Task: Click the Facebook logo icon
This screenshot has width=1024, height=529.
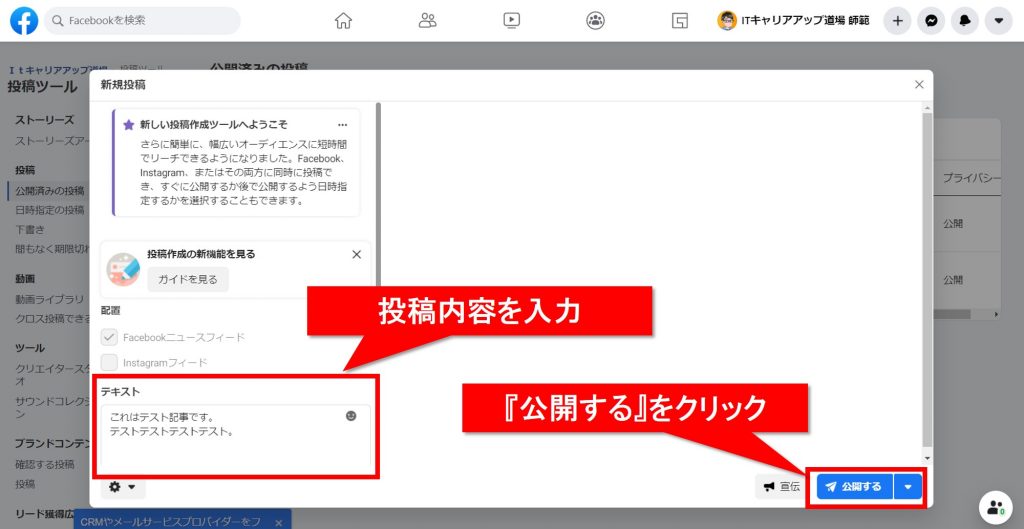Action: [24, 21]
